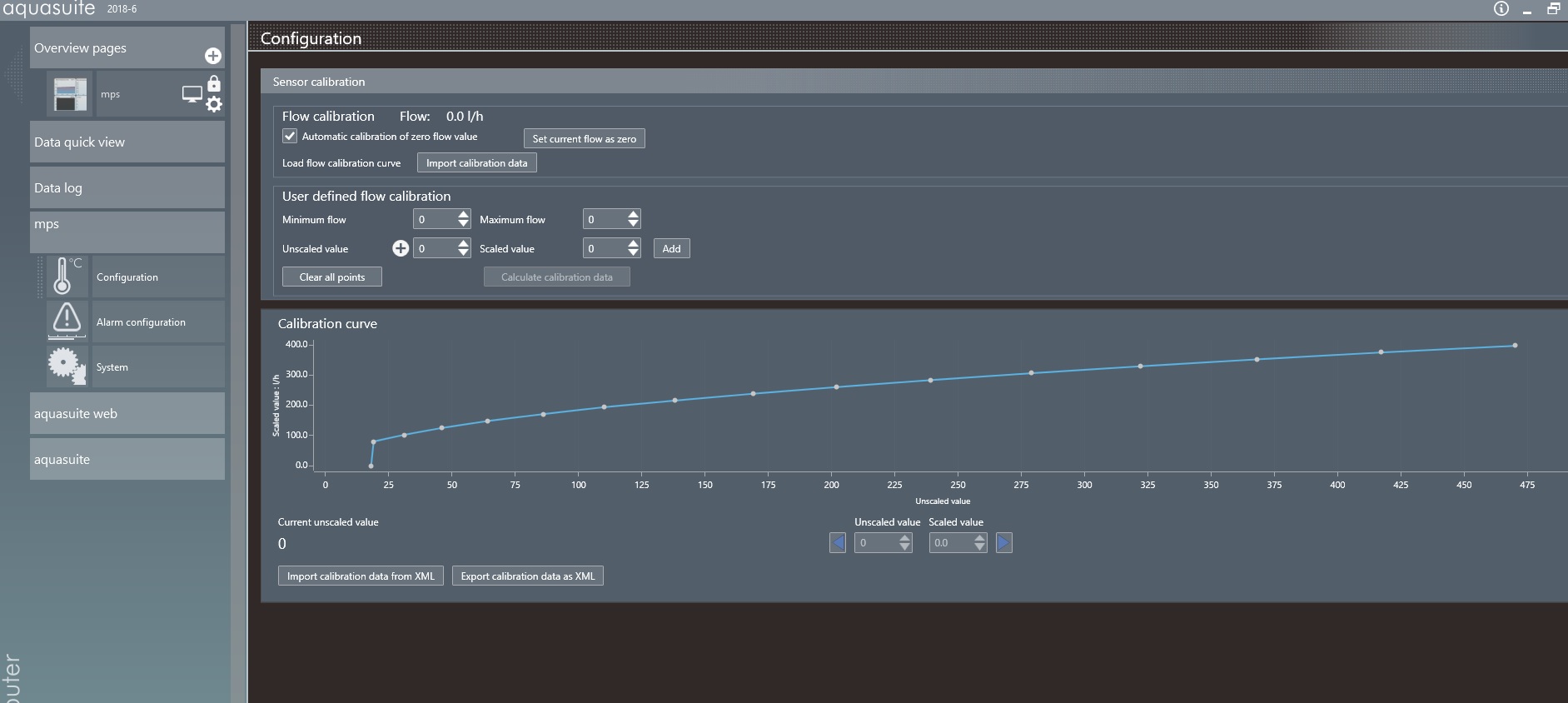The width and height of the screenshot is (1568, 703).
Task: Increase the Minimum flow stepper value
Action: click(x=464, y=214)
